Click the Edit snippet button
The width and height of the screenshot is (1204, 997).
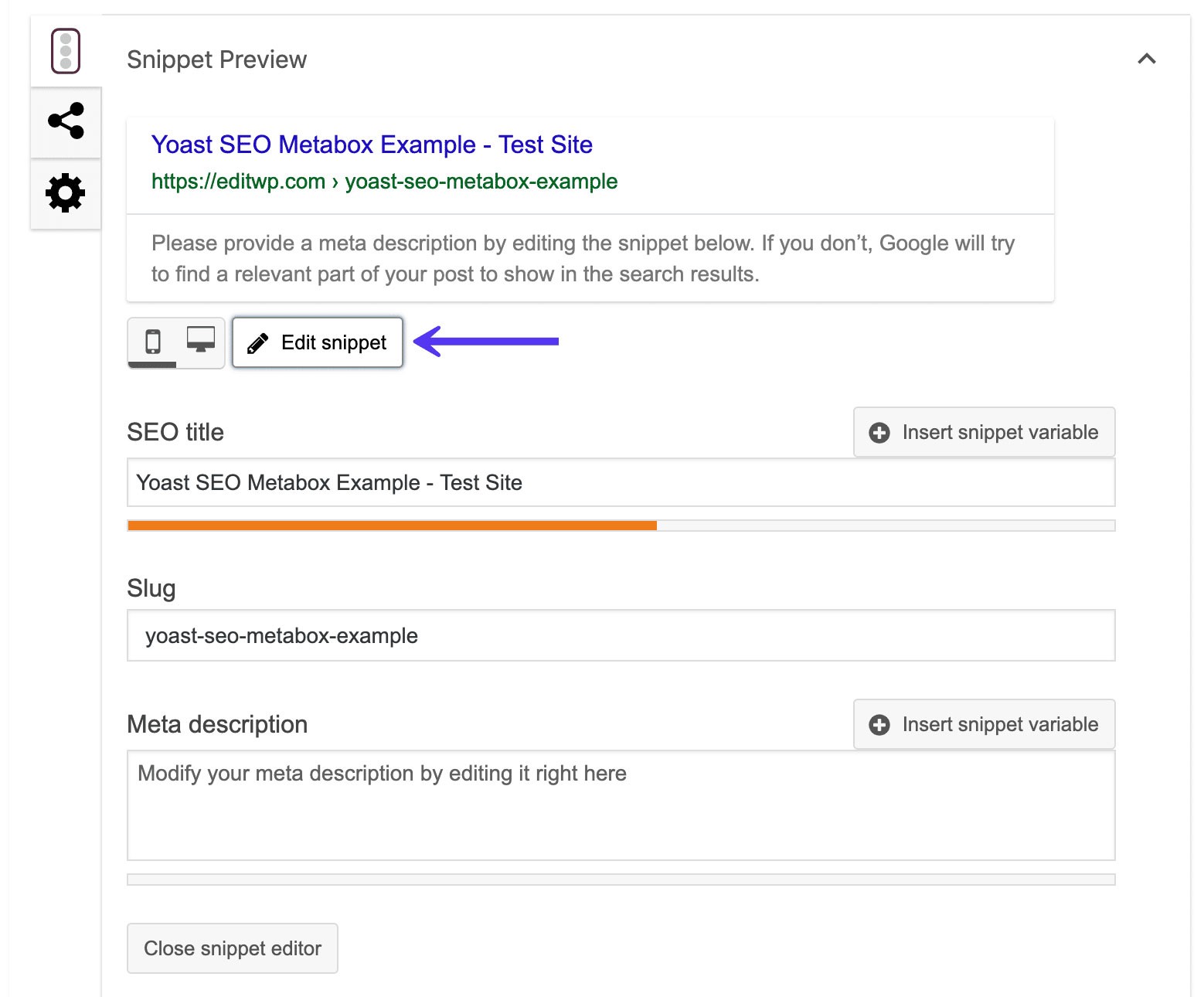coord(318,342)
